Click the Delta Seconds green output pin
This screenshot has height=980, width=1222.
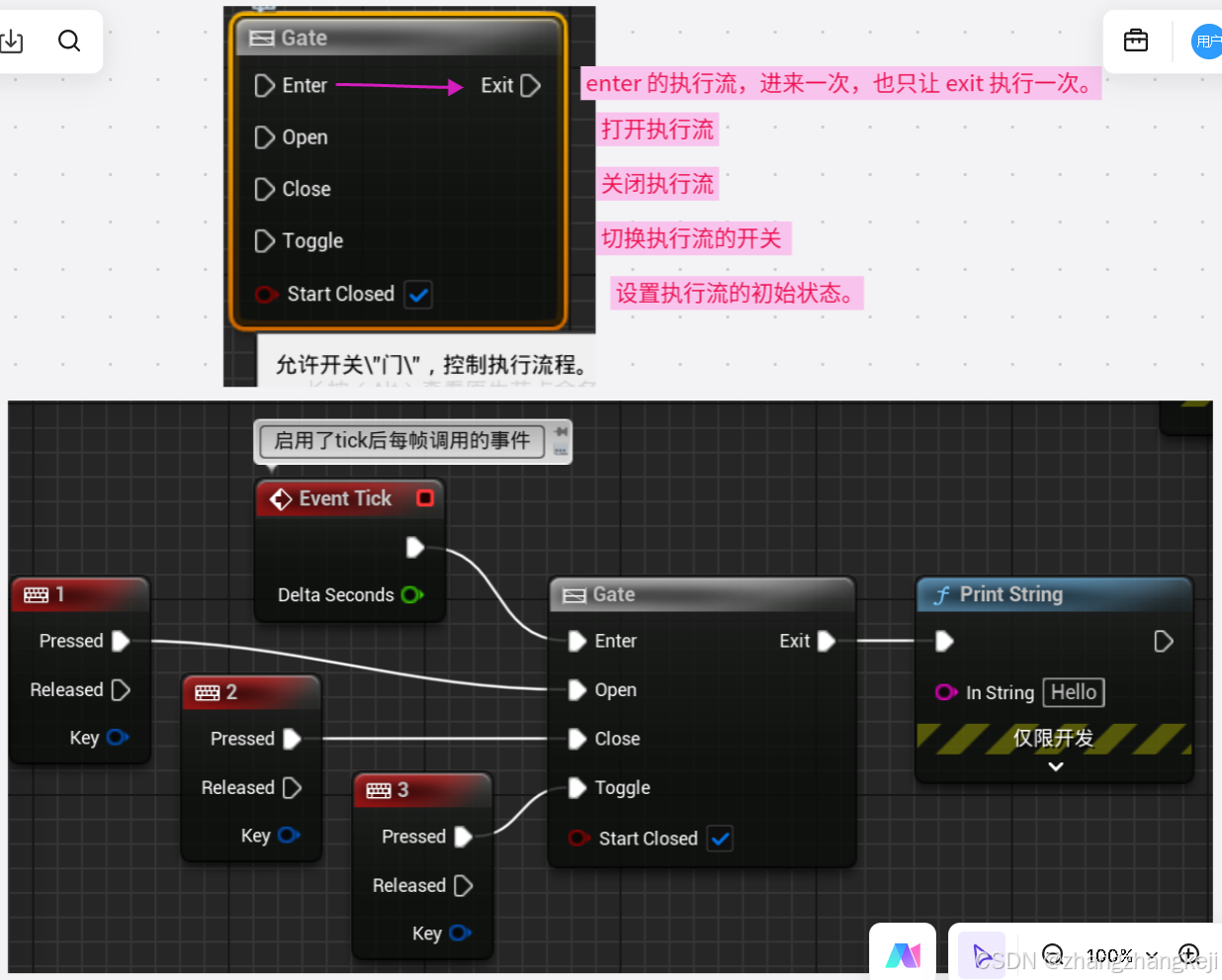(x=412, y=594)
